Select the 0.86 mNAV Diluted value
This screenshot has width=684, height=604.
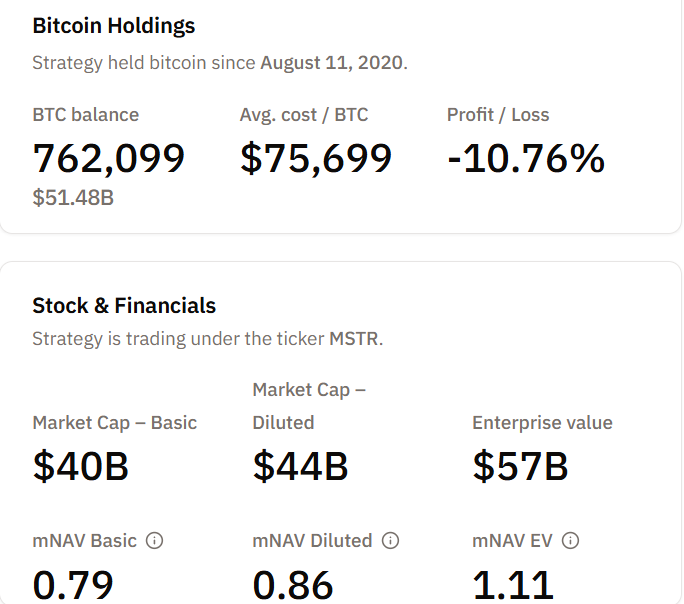tap(293, 585)
